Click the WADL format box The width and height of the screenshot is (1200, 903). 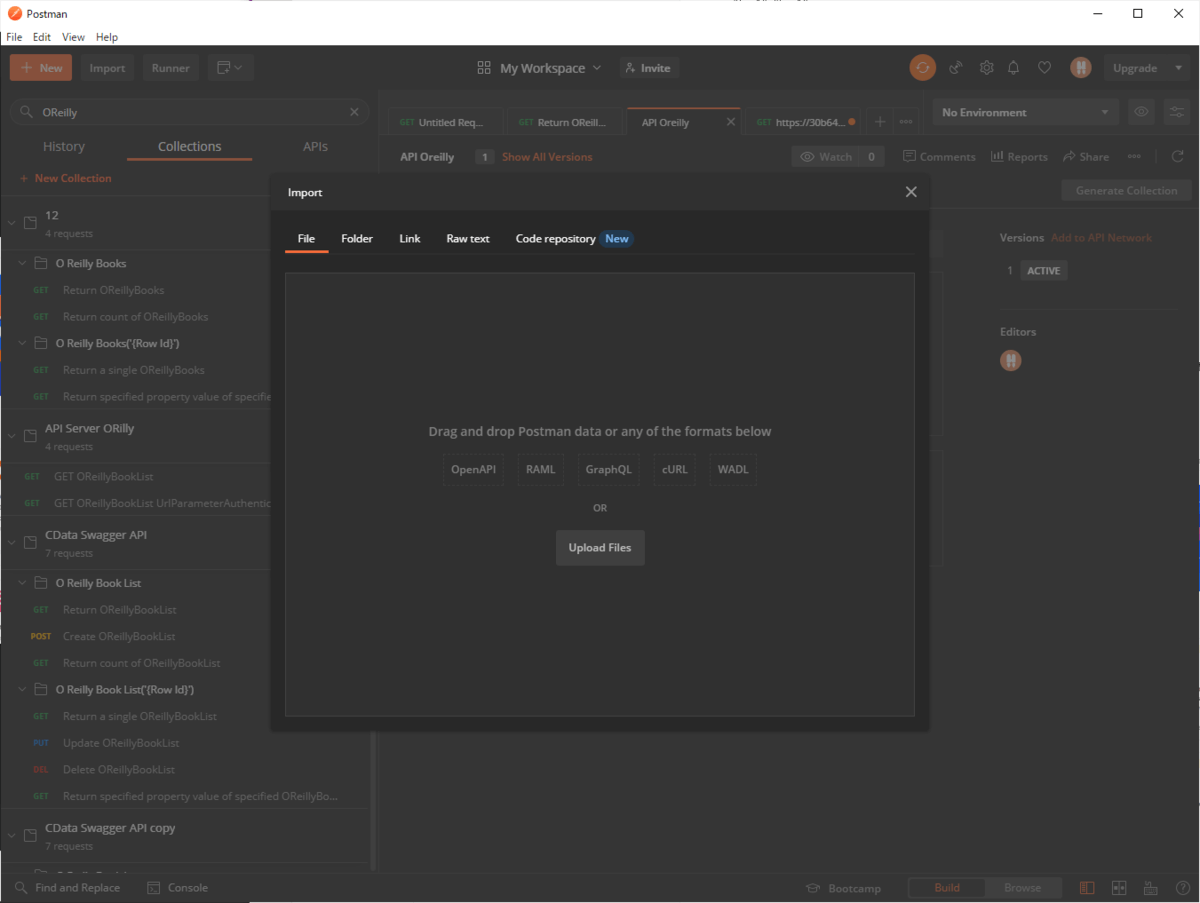coord(733,469)
